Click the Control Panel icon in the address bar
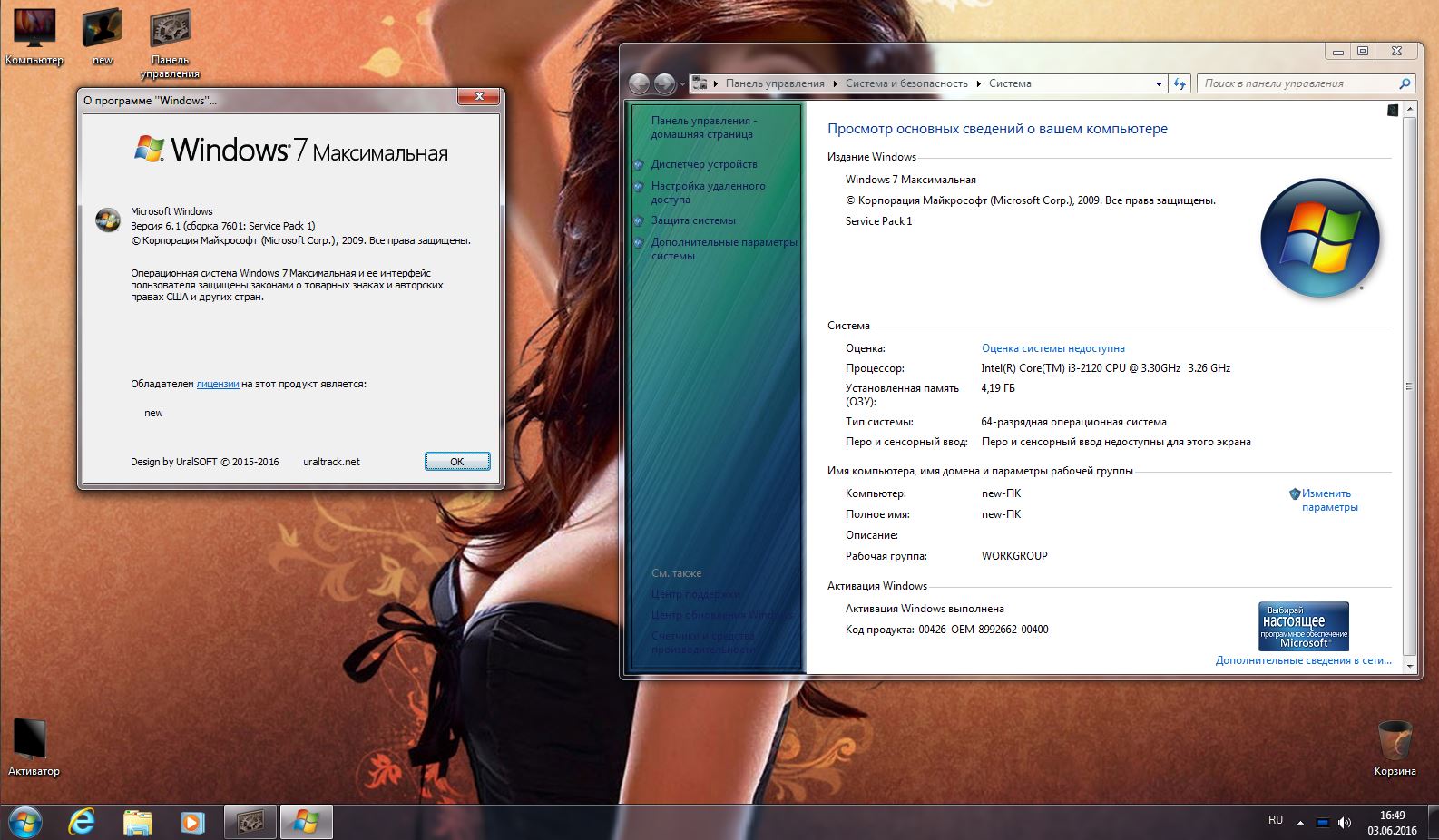This screenshot has height=840, width=1439. 700,83
